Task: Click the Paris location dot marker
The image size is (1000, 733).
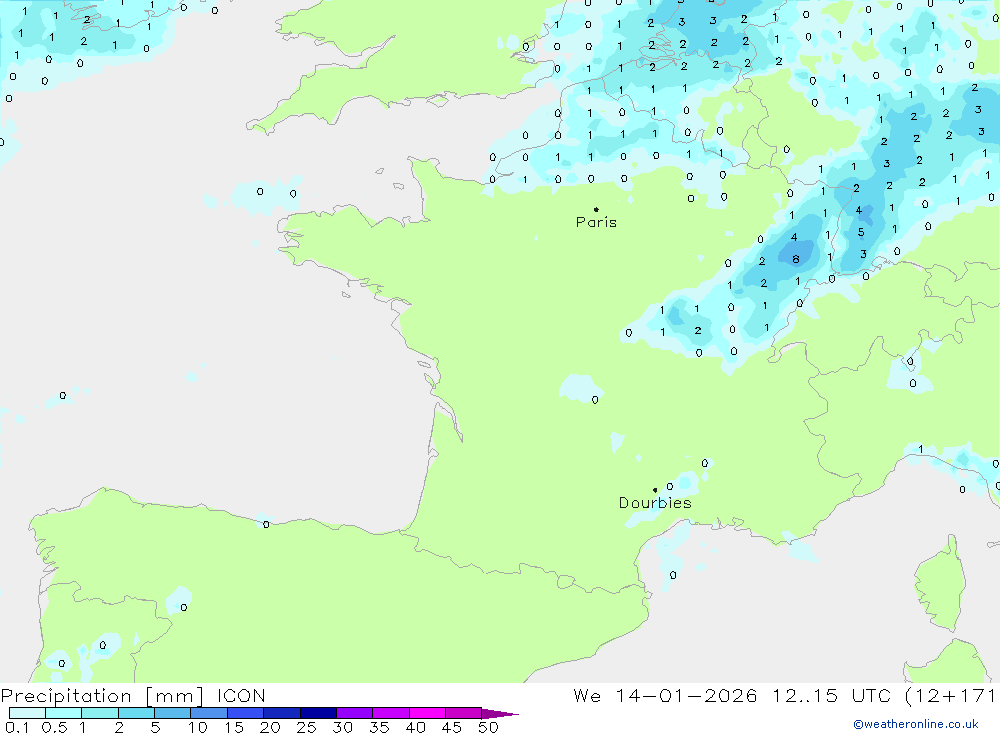Action: 596,209
